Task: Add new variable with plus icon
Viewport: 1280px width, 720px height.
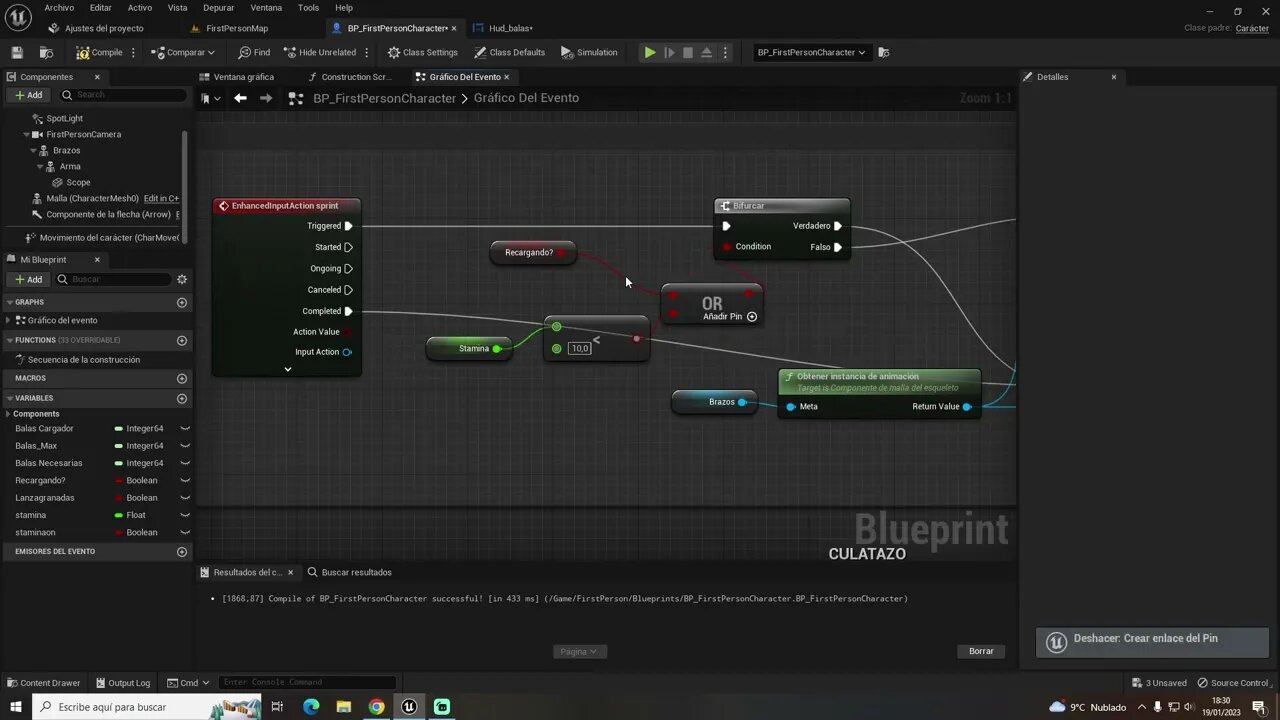Action: point(182,398)
